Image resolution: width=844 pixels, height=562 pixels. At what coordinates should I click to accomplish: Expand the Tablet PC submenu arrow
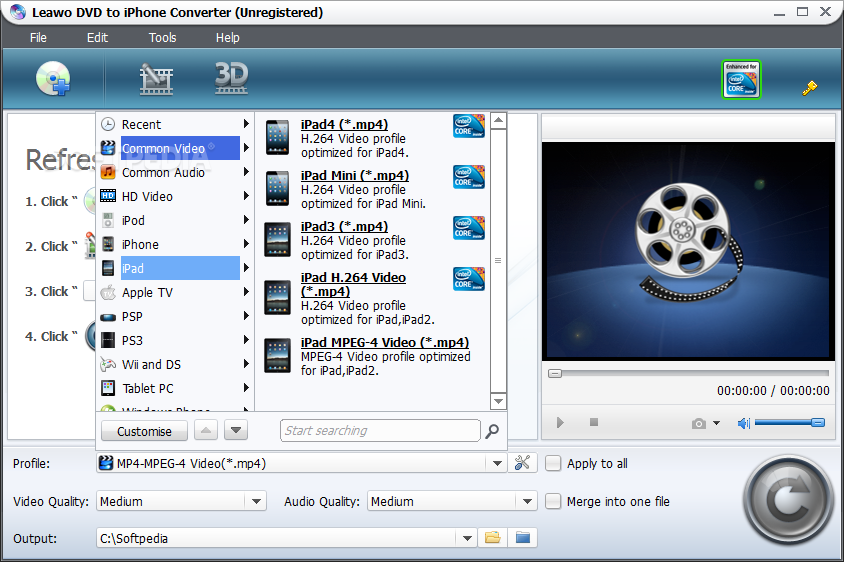246,388
